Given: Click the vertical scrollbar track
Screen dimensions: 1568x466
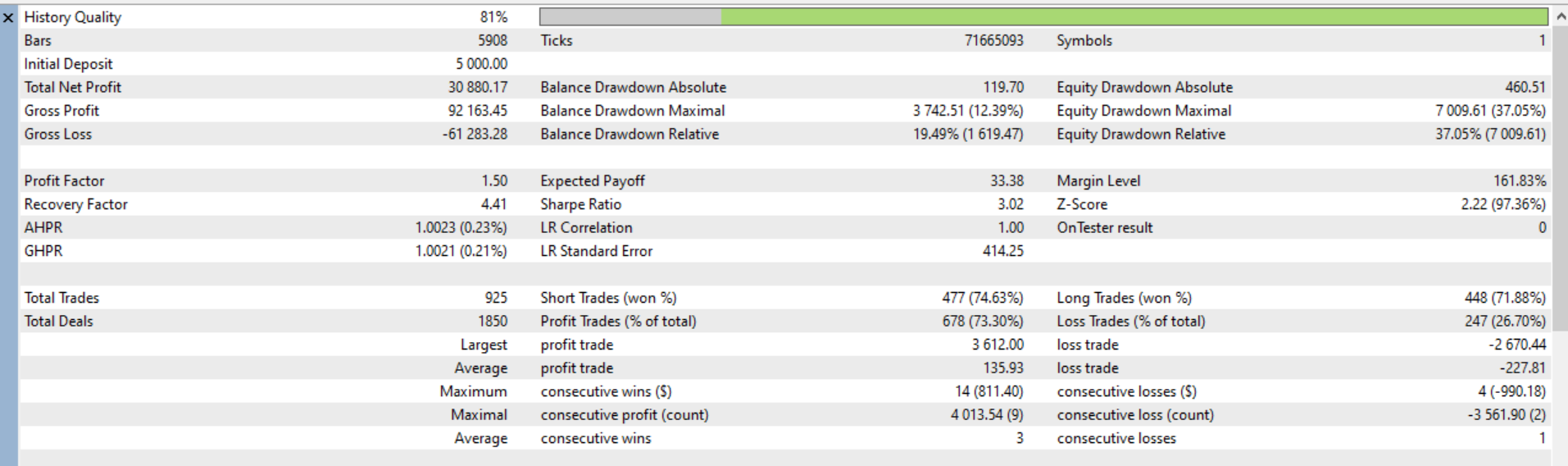Looking at the screenshot, I should point(1560,246).
